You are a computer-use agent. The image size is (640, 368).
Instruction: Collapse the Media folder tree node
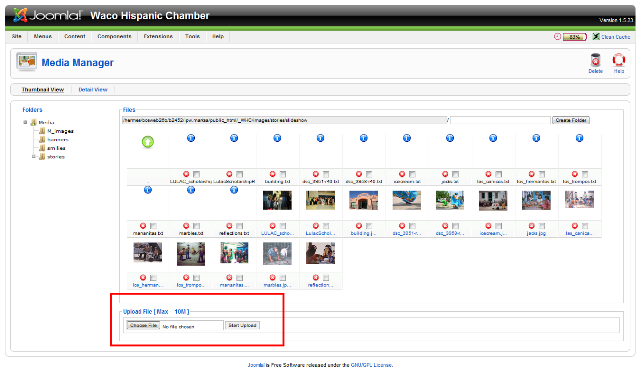pyautogui.click(x=25, y=122)
